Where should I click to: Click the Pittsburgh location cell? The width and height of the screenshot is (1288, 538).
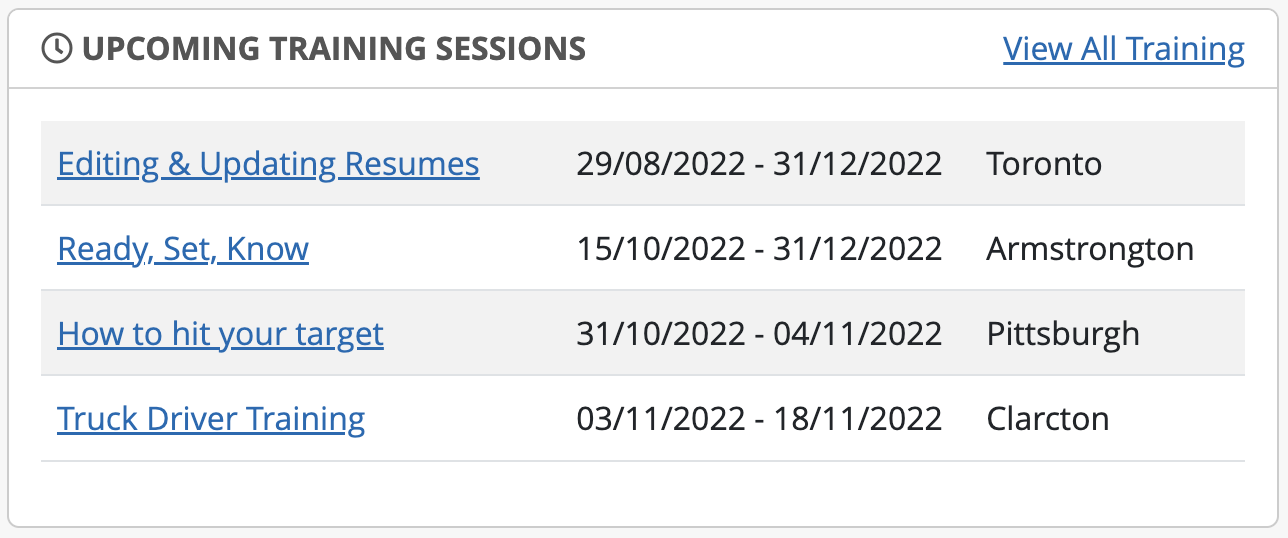click(x=1063, y=333)
